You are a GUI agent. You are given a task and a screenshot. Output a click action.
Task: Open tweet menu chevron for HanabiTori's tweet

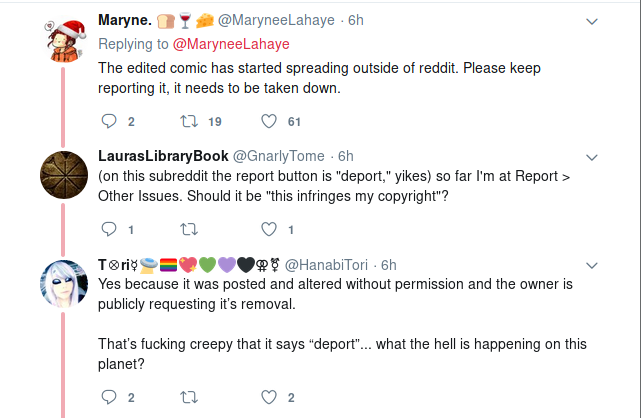coord(592,266)
